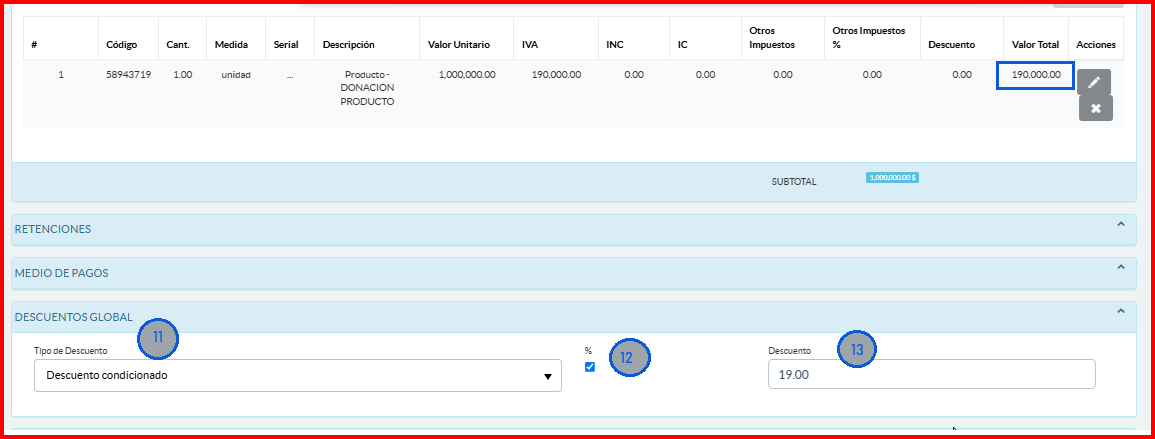Click the numbered marker 13

point(857,348)
